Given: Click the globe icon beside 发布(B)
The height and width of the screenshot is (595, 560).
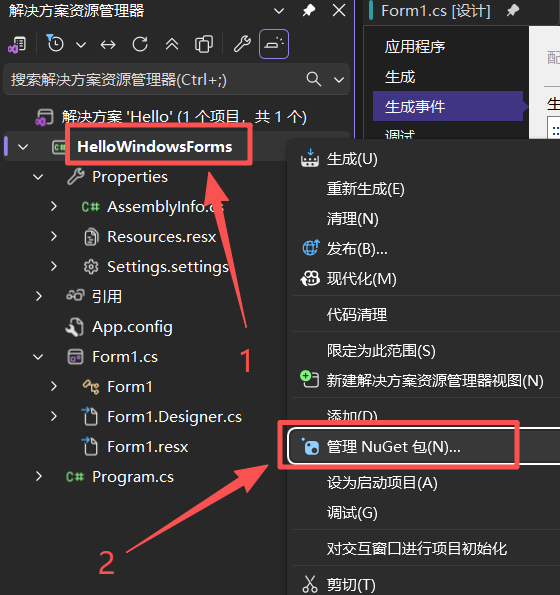Looking at the screenshot, I should (310, 248).
